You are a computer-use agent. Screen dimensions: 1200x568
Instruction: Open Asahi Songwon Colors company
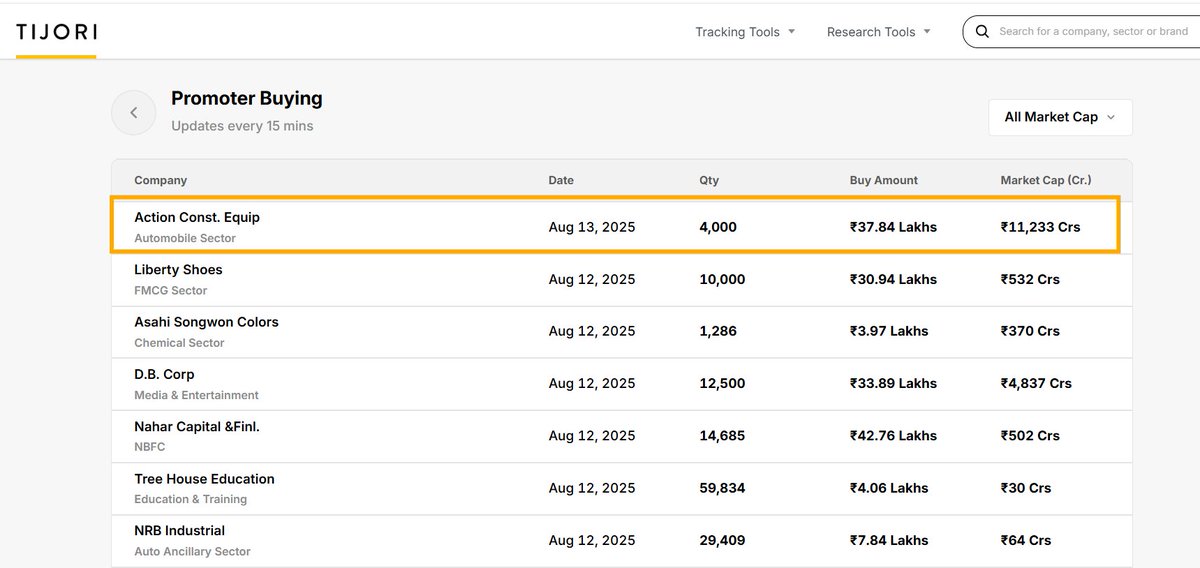point(206,322)
